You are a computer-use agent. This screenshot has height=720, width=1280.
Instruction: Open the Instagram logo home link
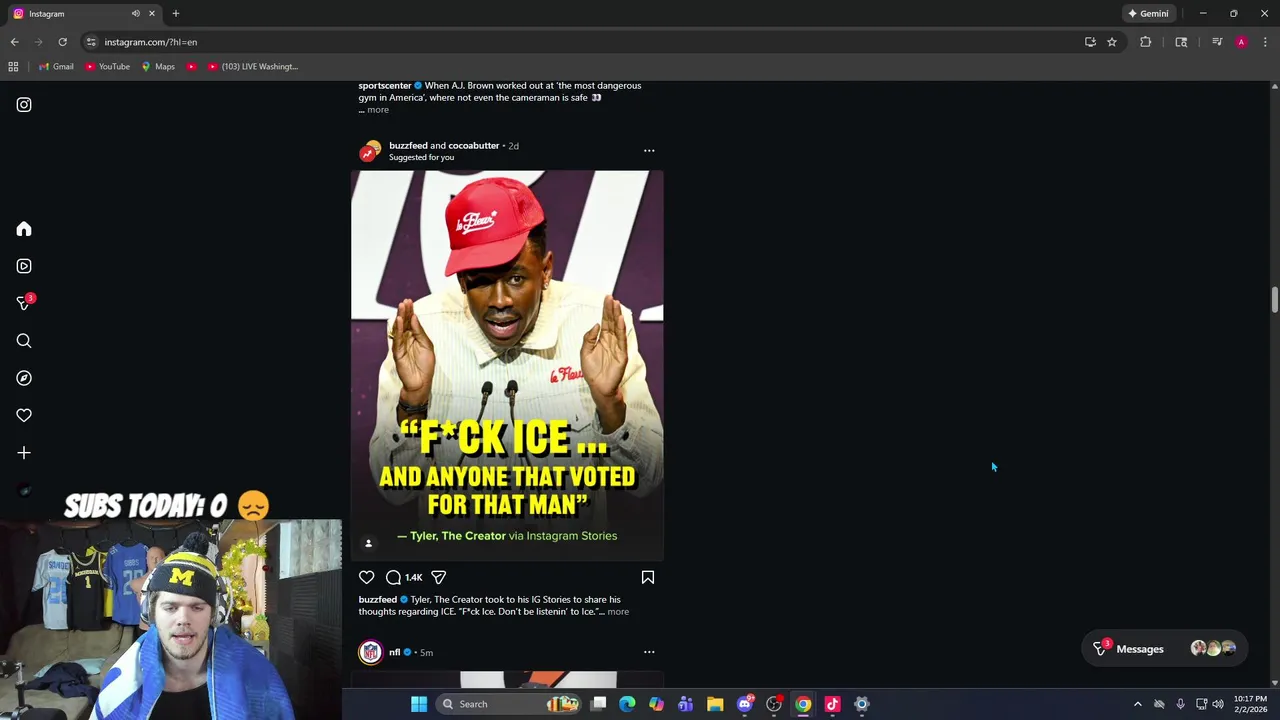24,105
